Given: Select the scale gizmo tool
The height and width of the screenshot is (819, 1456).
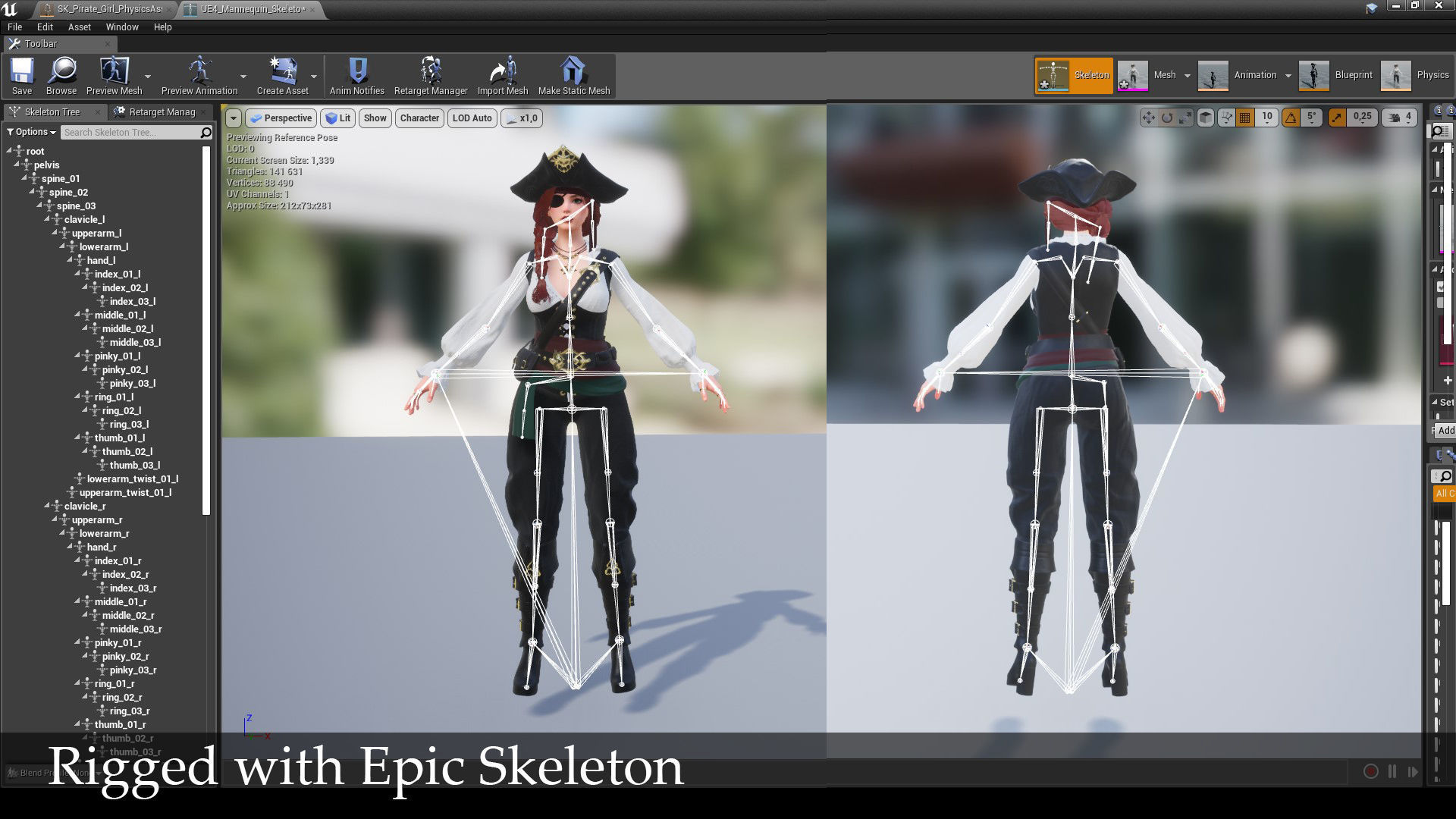Looking at the screenshot, I should pos(1185,118).
